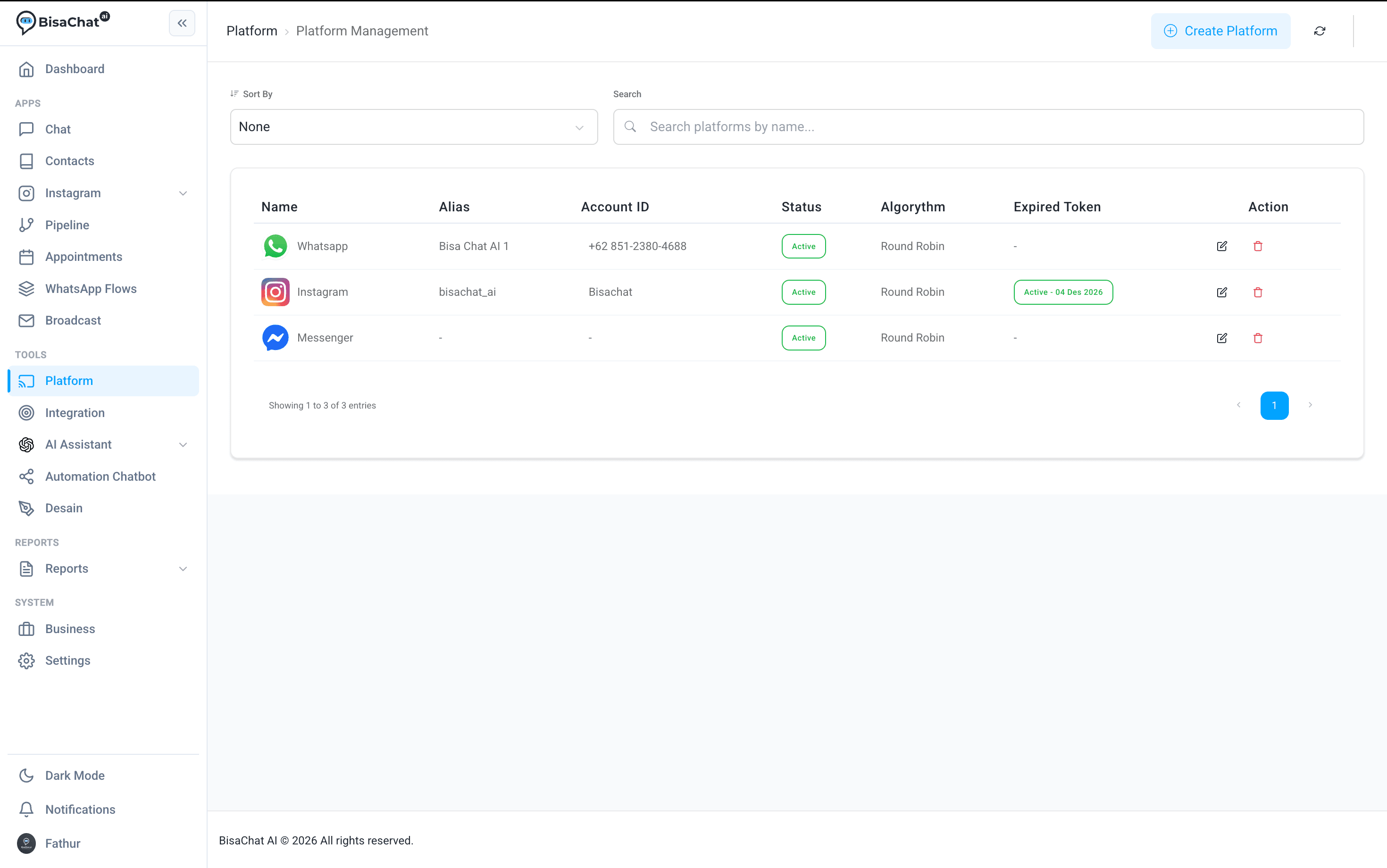Open Contacts from sidebar
1387x868 pixels.
pos(103,161)
